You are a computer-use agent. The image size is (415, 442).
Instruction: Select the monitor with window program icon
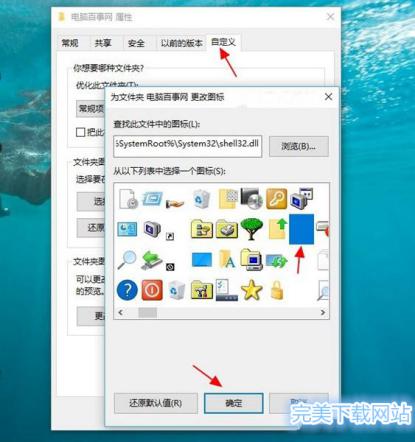[x=301, y=199]
